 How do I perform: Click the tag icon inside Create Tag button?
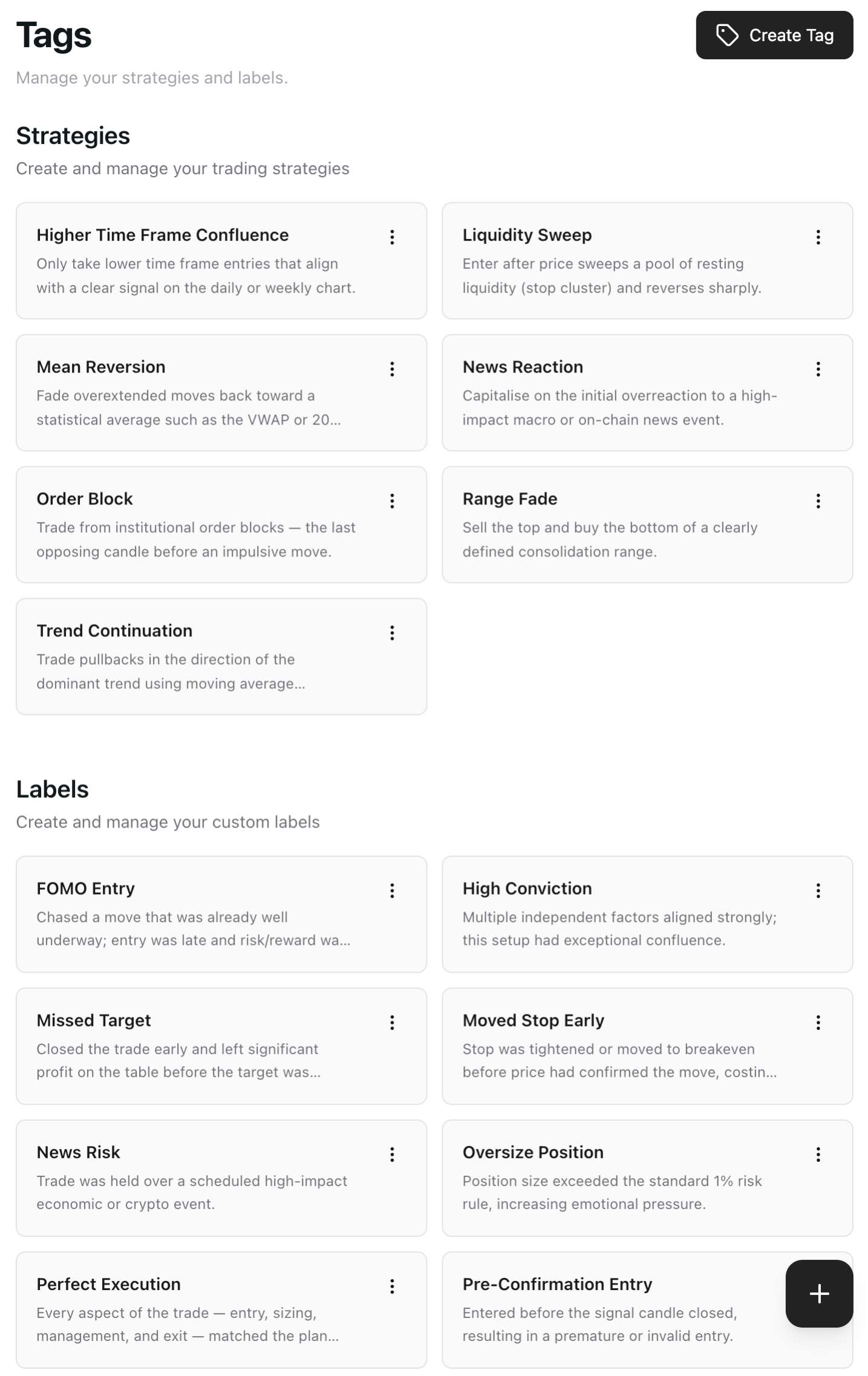click(x=728, y=35)
